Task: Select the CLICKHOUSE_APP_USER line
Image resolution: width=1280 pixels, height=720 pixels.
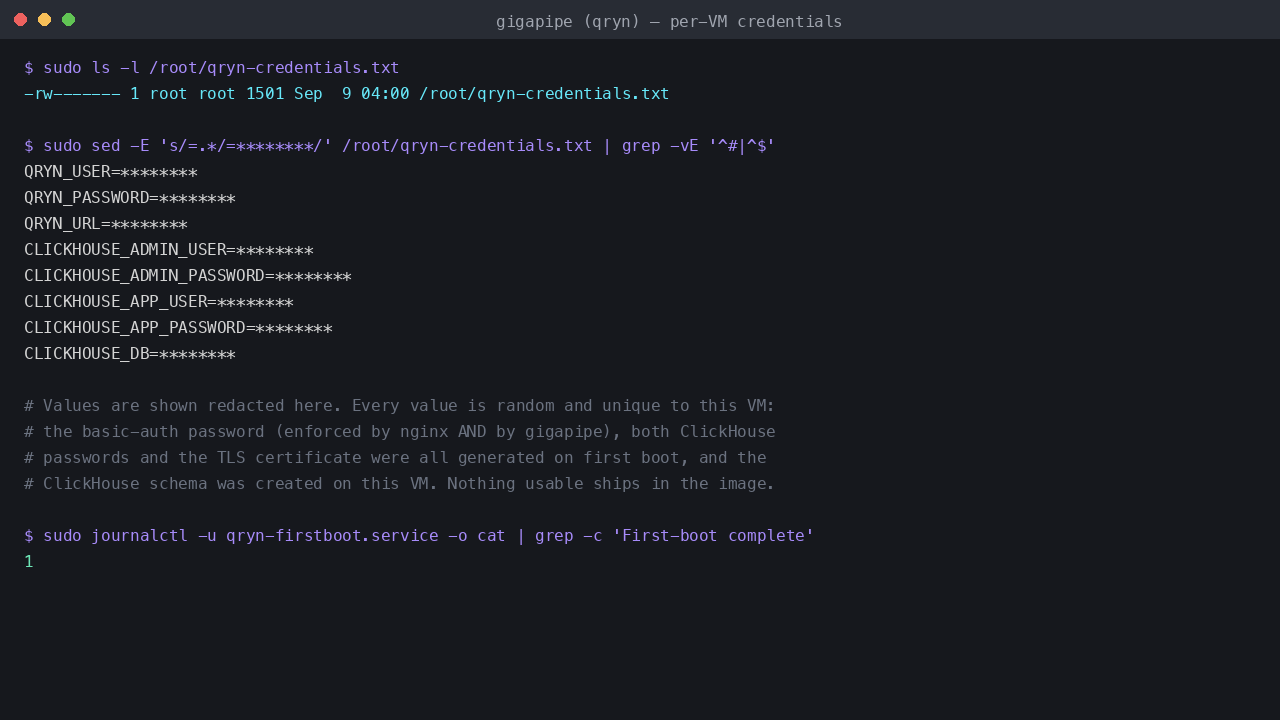Action: [159, 302]
